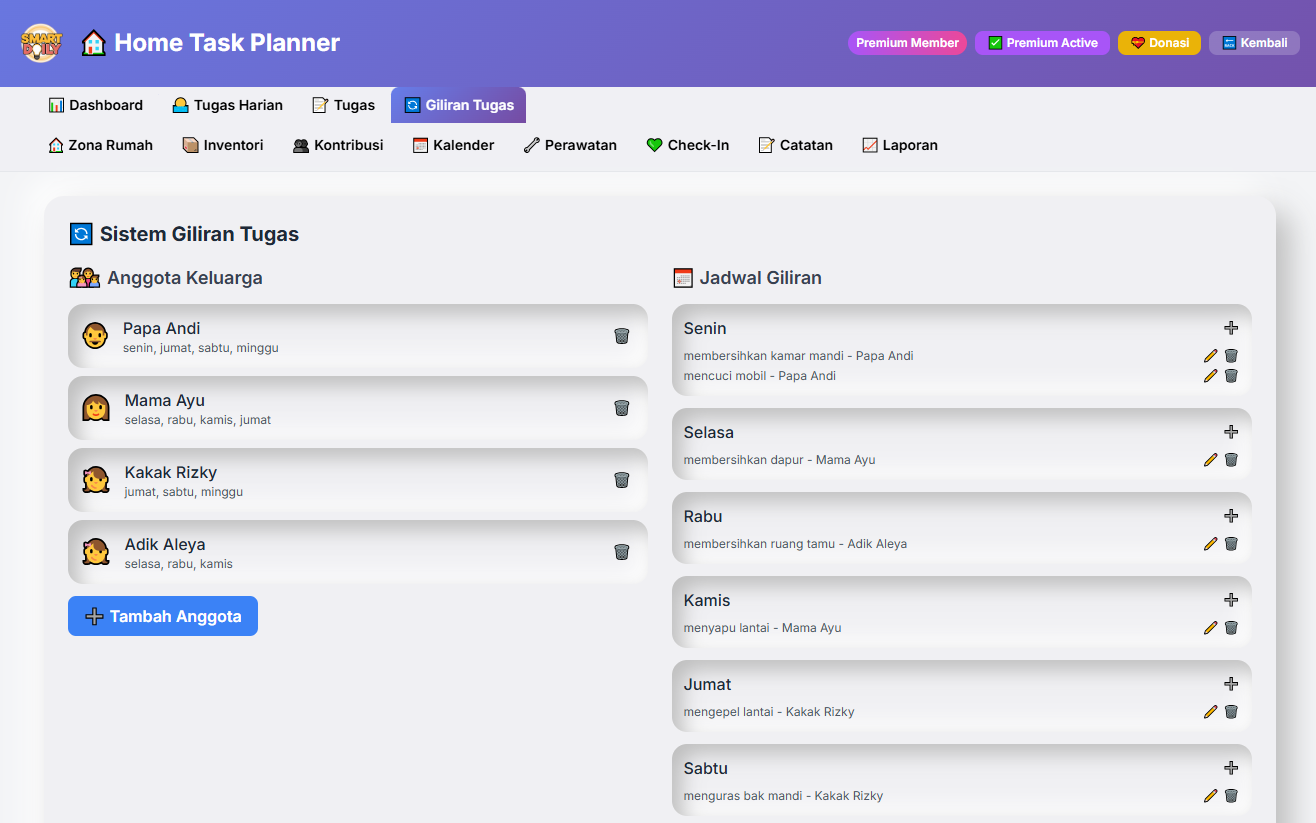Delete Papa Andi from family members
This screenshot has width=1316, height=823.
pyautogui.click(x=621, y=336)
